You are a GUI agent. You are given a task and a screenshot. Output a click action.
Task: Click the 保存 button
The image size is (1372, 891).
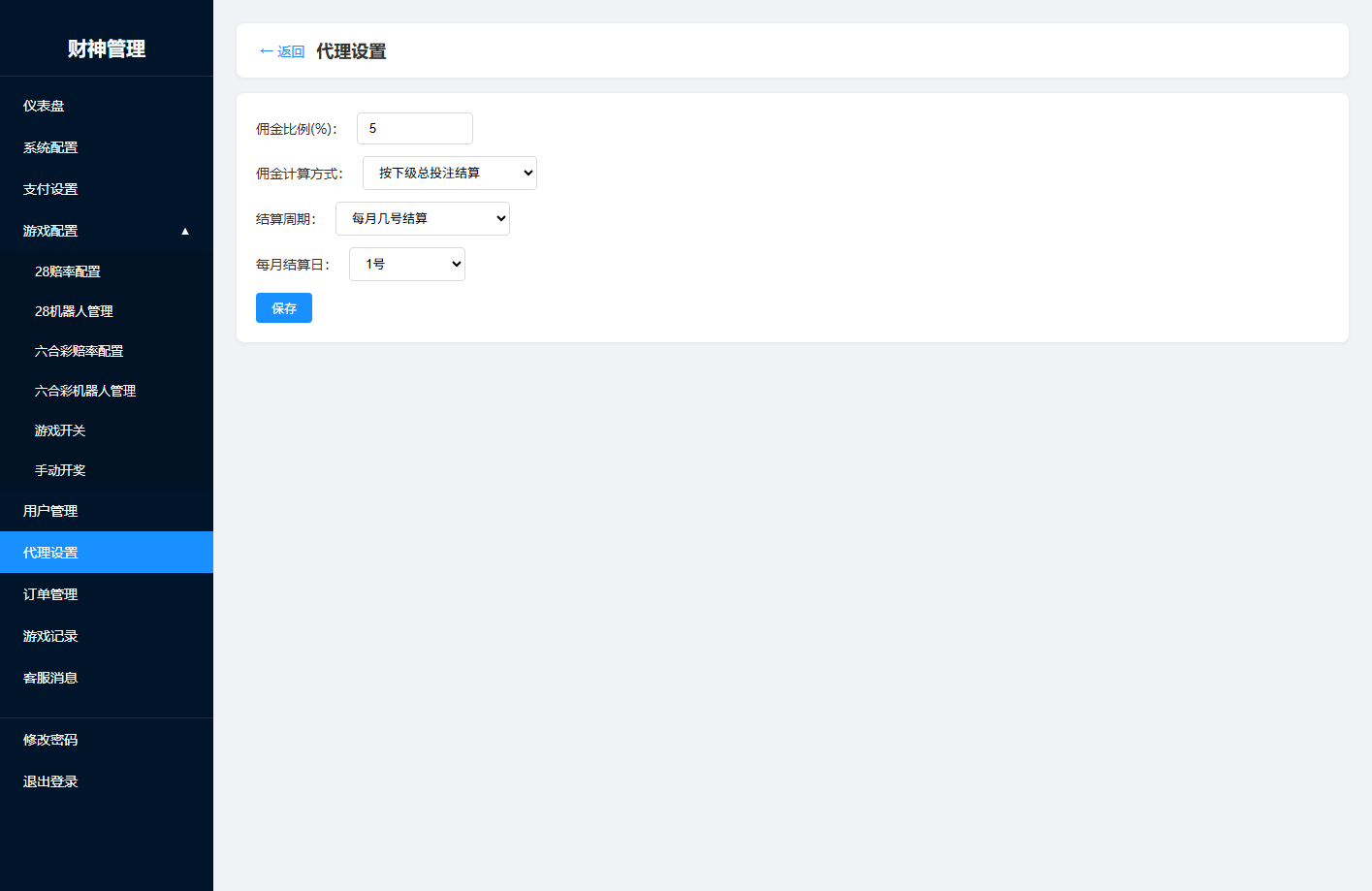(284, 308)
